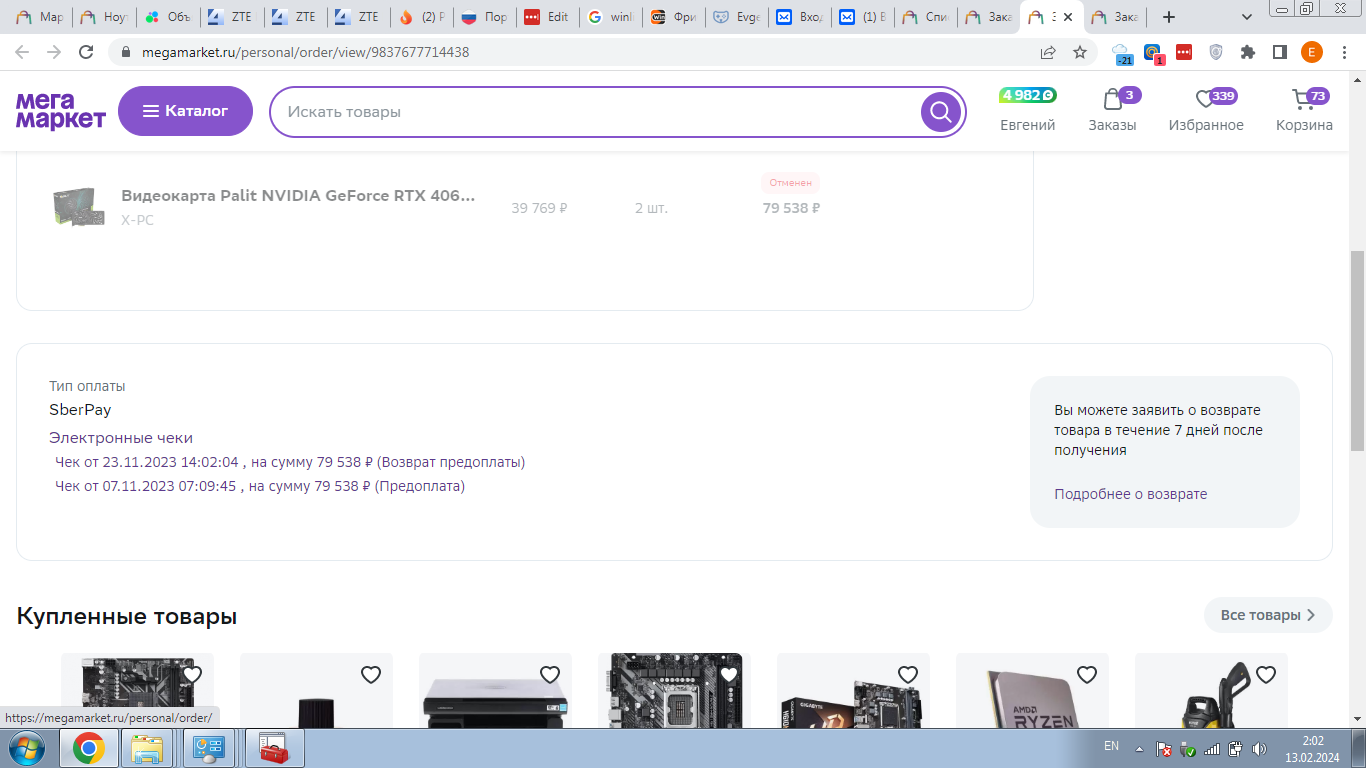Open the Chrome profile avatar E
Image resolution: width=1366 pixels, height=768 pixels.
(x=1312, y=52)
